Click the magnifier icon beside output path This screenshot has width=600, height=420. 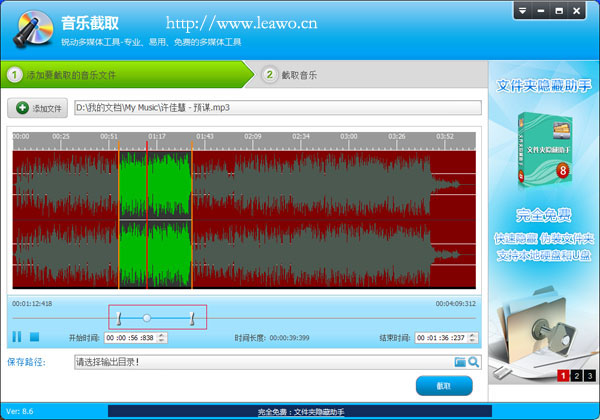pos(474,362)
